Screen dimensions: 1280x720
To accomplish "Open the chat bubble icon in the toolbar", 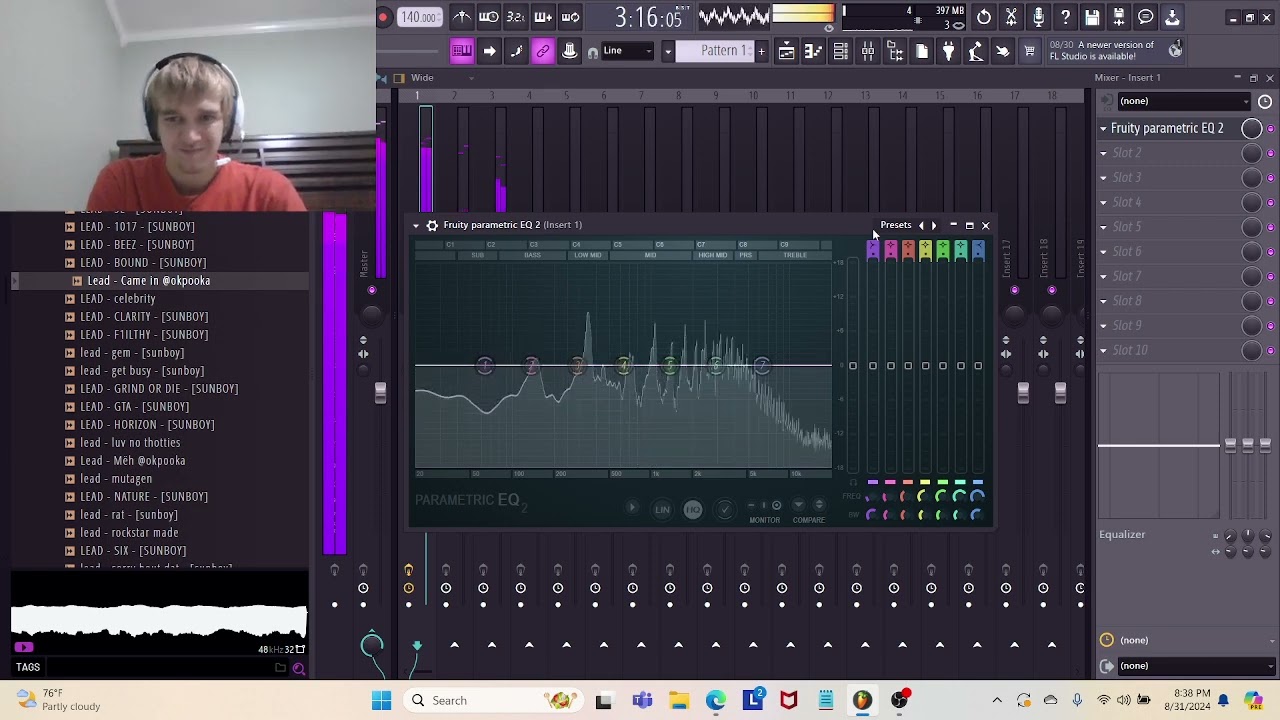I will click(x=1146, y=17).
